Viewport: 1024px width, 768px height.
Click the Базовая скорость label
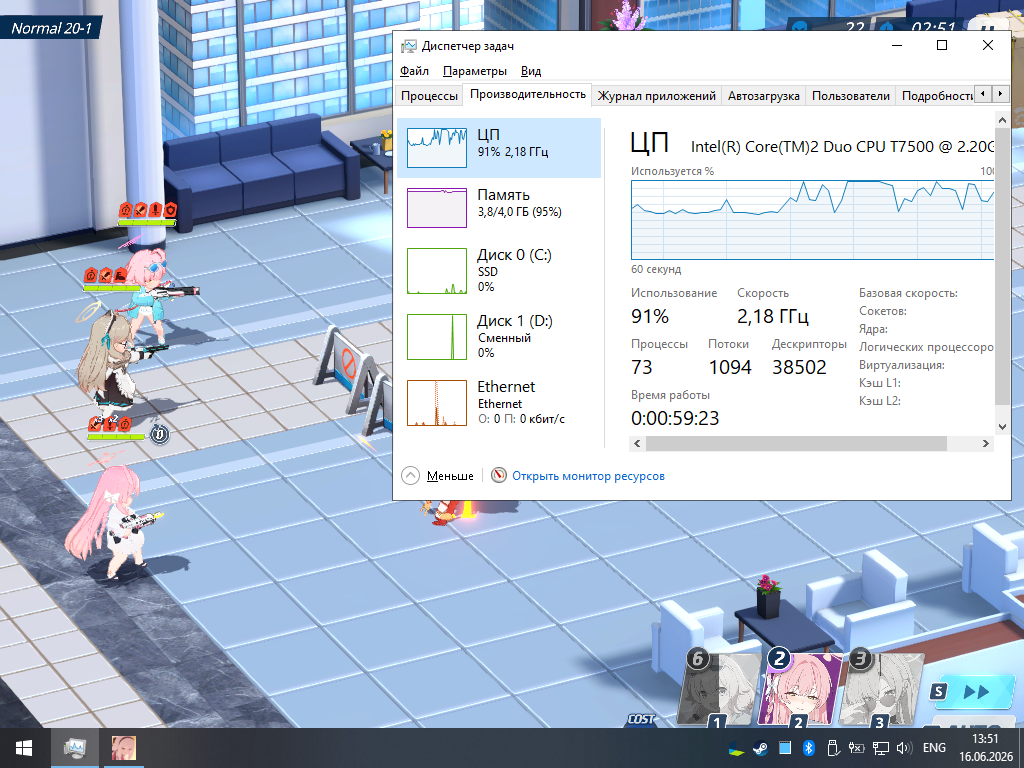point(908,293)
